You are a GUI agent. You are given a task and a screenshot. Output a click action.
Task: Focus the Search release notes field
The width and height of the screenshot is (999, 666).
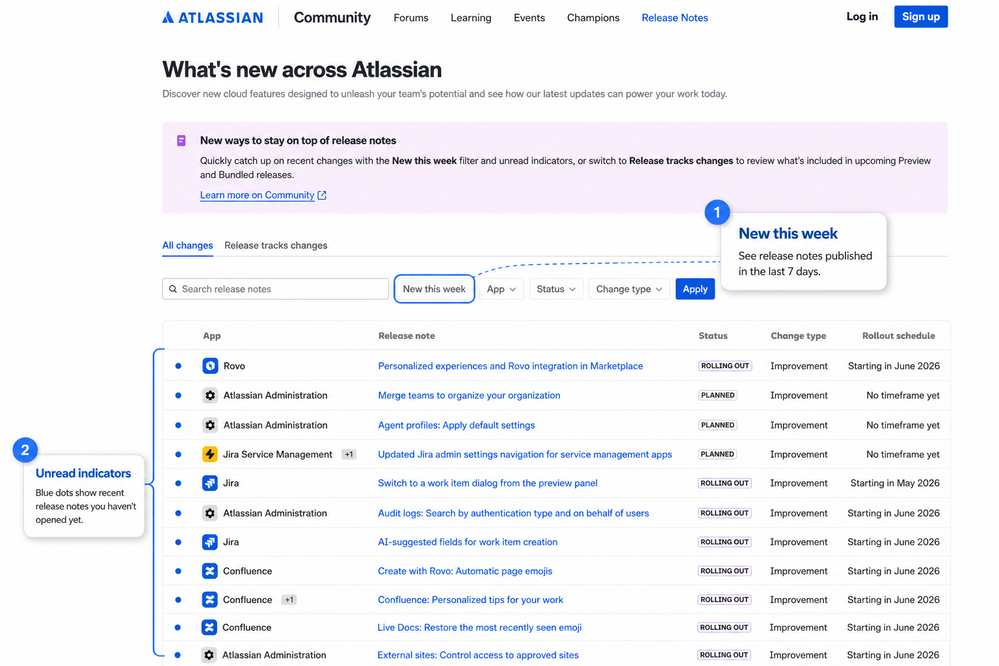tap(275, 289)
